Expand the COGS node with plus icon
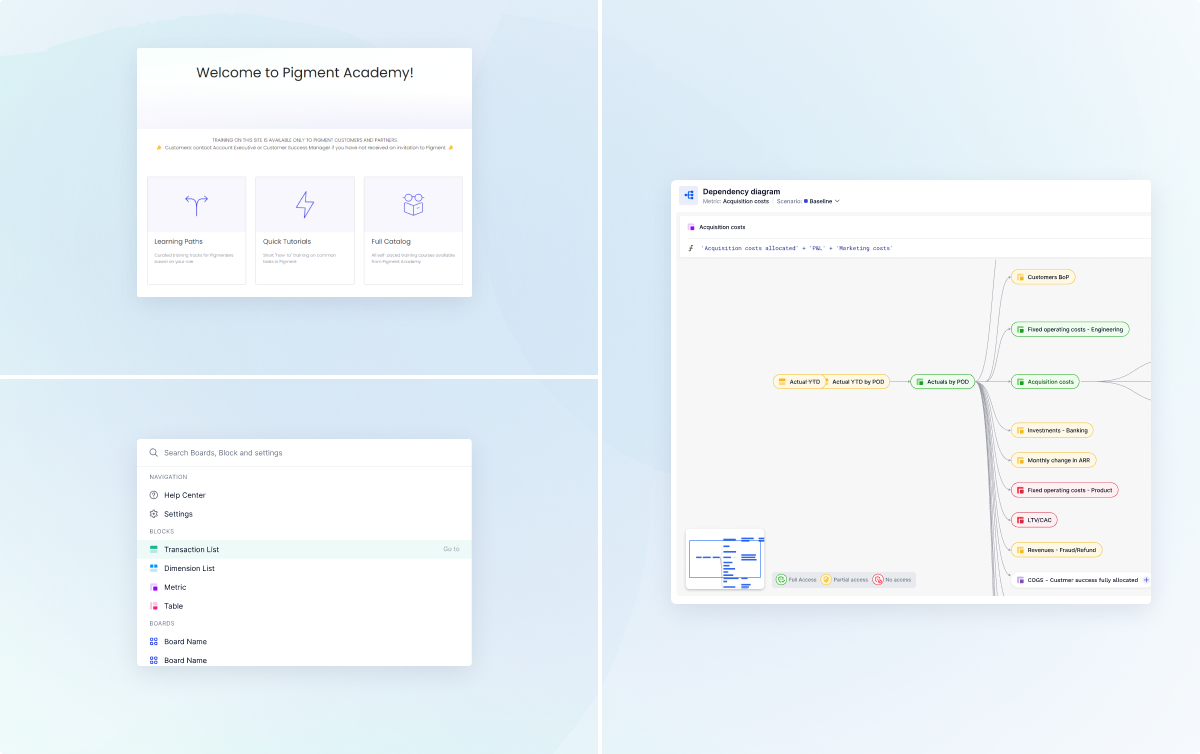The height and width of the screenshot is (754, 1200). coord(1146,580)
